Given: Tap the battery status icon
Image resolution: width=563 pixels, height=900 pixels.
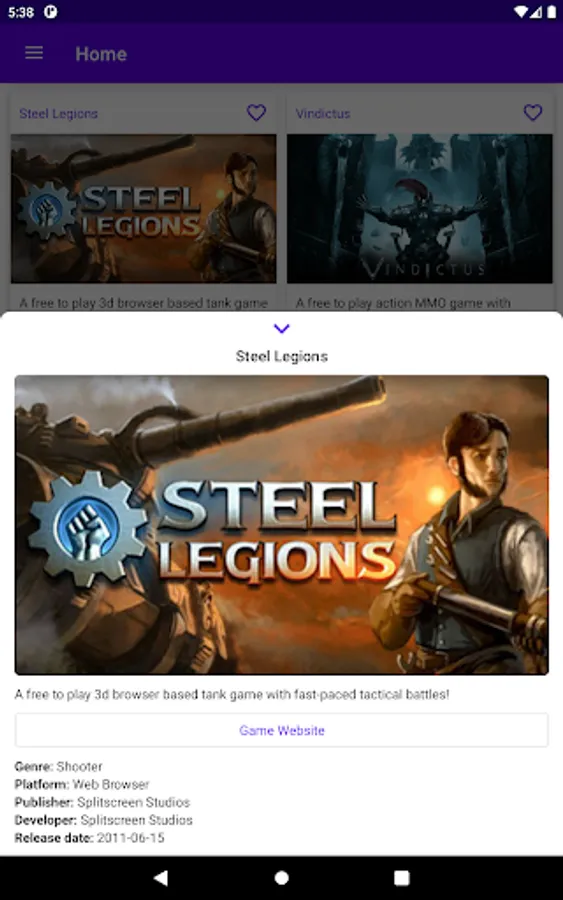Looking at the screenshot, I should (552, 12).
